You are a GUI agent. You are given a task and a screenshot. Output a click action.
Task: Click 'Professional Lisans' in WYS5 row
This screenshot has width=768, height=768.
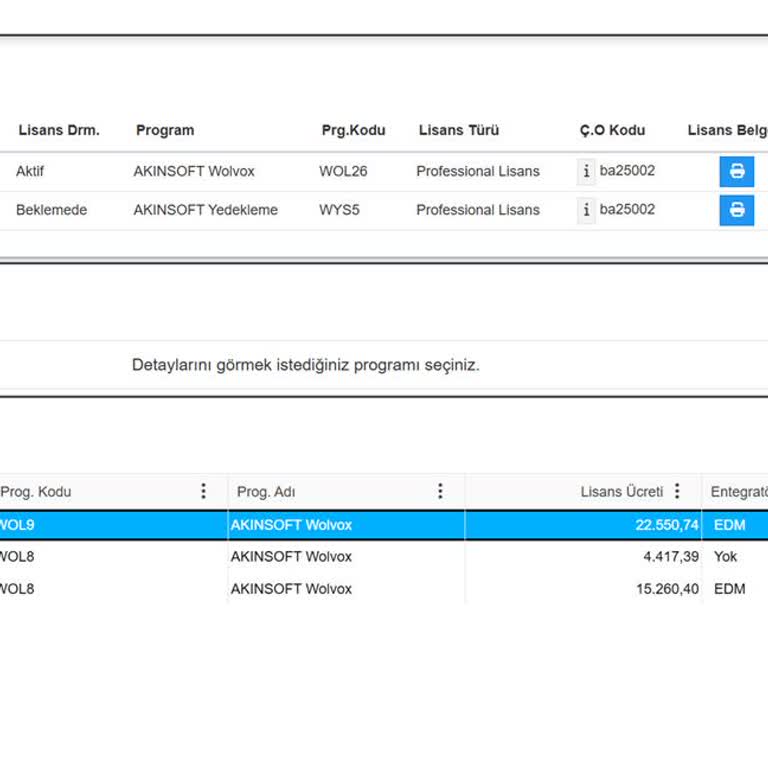(x=478, y=210)
